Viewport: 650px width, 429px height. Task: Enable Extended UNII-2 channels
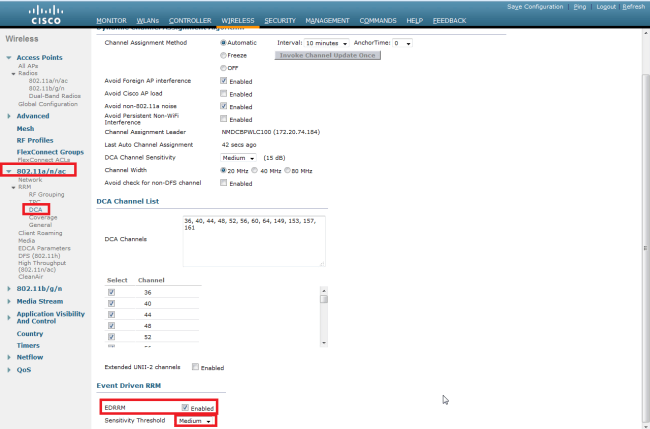(x=196, y=368)
